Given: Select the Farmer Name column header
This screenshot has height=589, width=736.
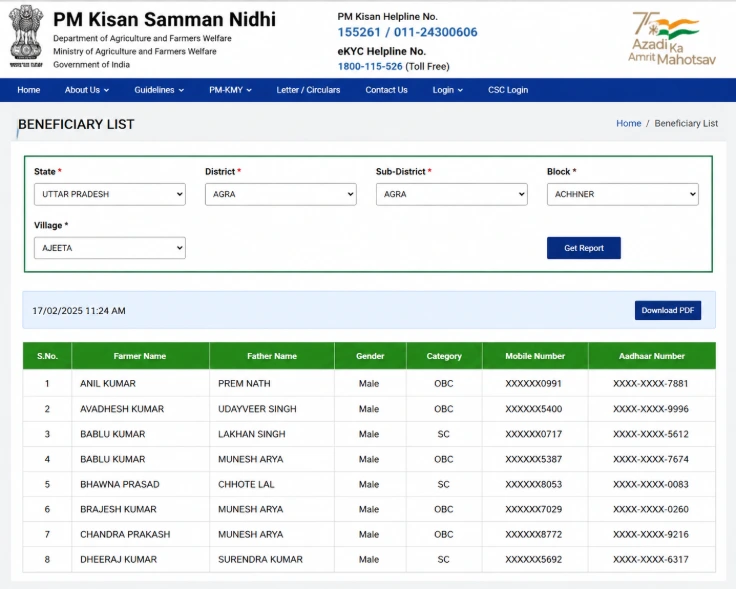Looking at the screenshot, I should [x=140, y=356].
